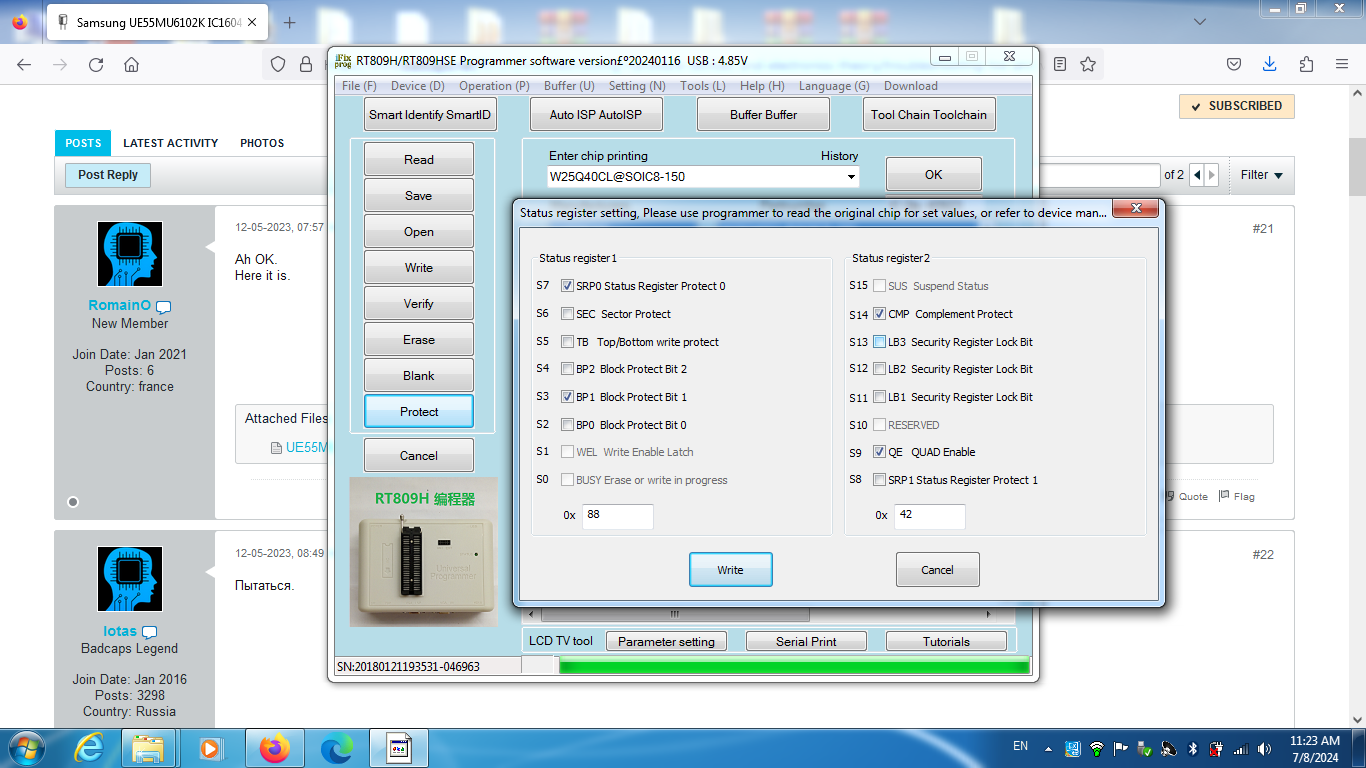Image resolution: width=1366 pixels, height=768 pixels.
Task: Open the Bluetooth tray icon
Action: point(1192,748)
